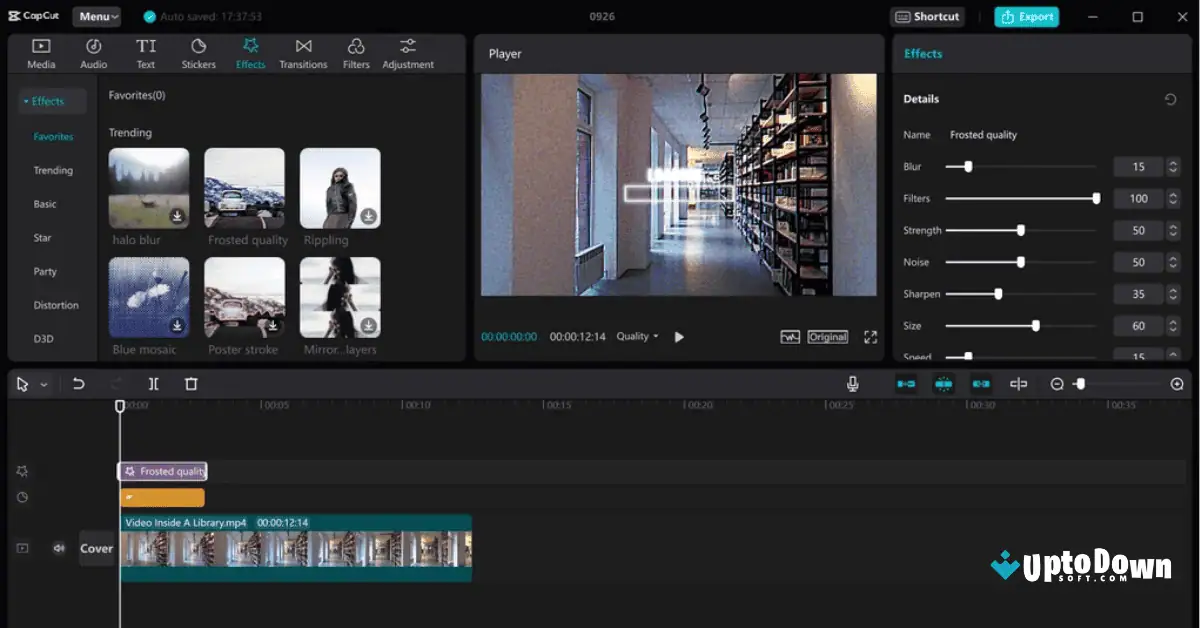The image size is (1200, 628).
Task: Enable the auto-snap magnet toggle in timeline toolbar
Action: click(x=943, y=383)
